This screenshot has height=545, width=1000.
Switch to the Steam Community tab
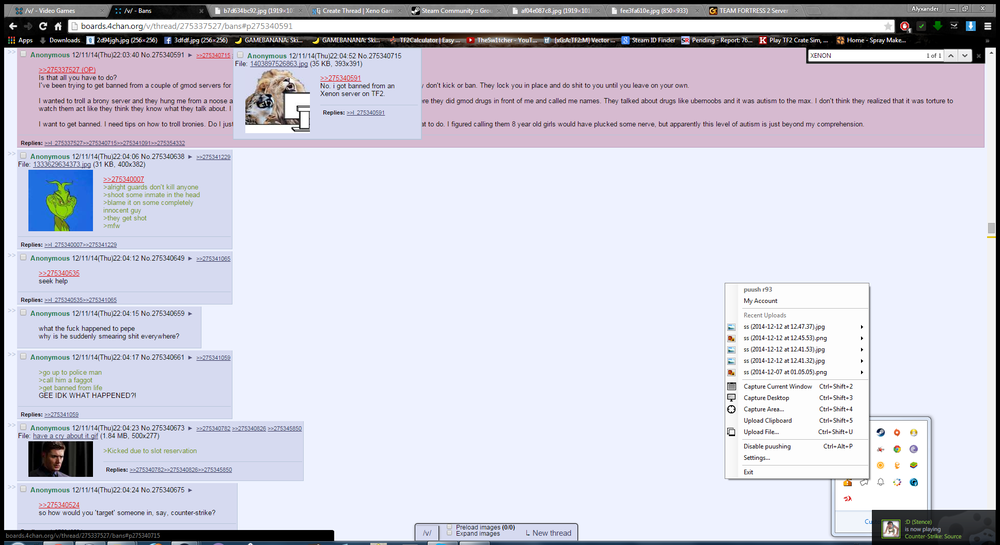click(x=456, y=10)
